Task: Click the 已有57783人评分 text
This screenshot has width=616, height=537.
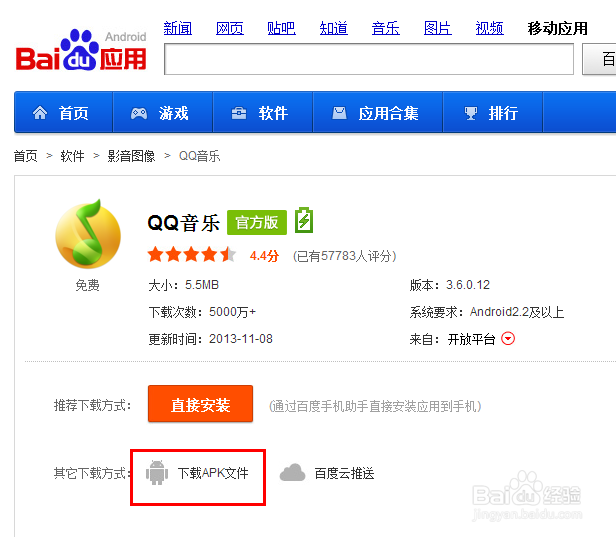Action: click(x=345, y=256)
